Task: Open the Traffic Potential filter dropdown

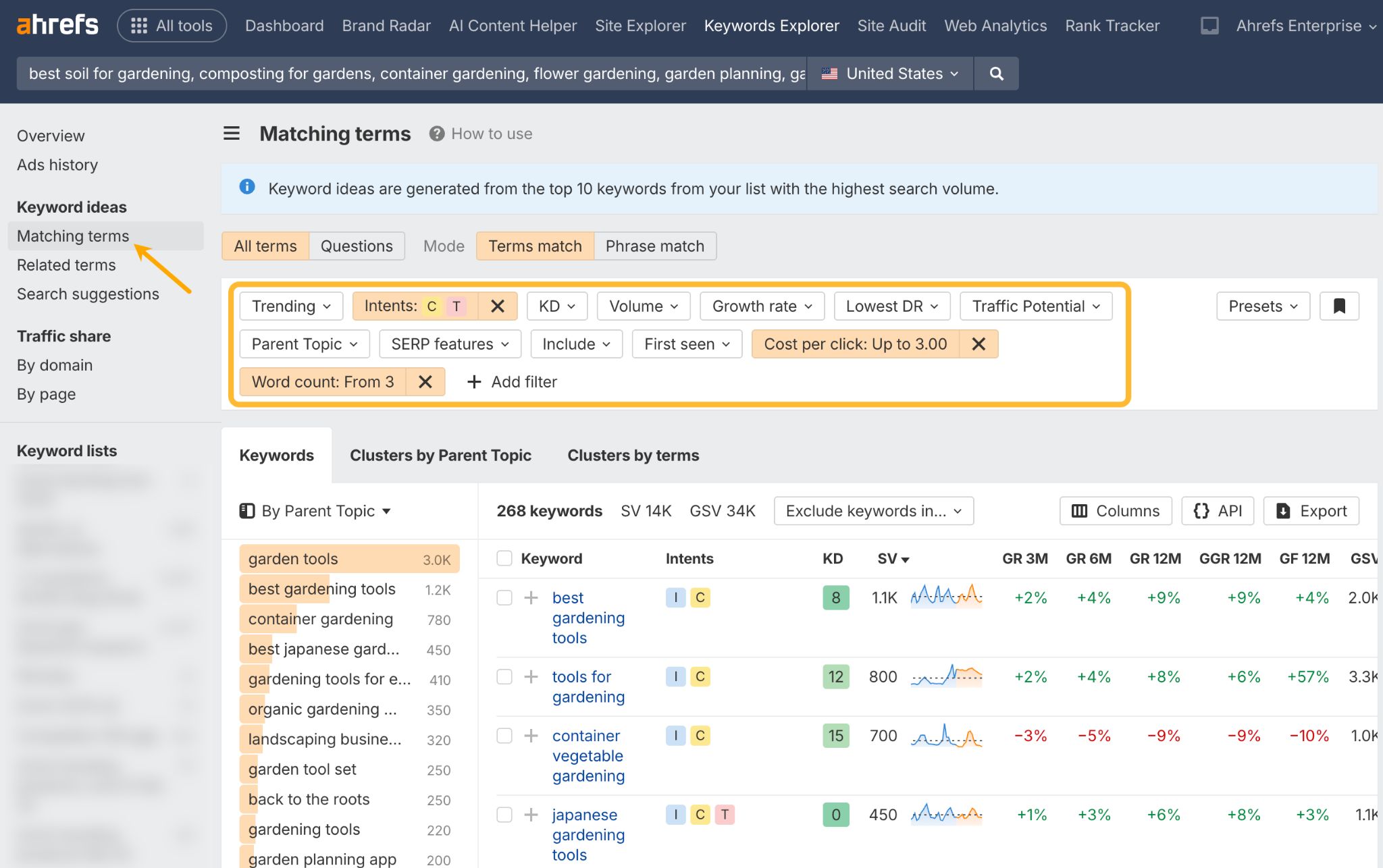Action: [1035, 306]
